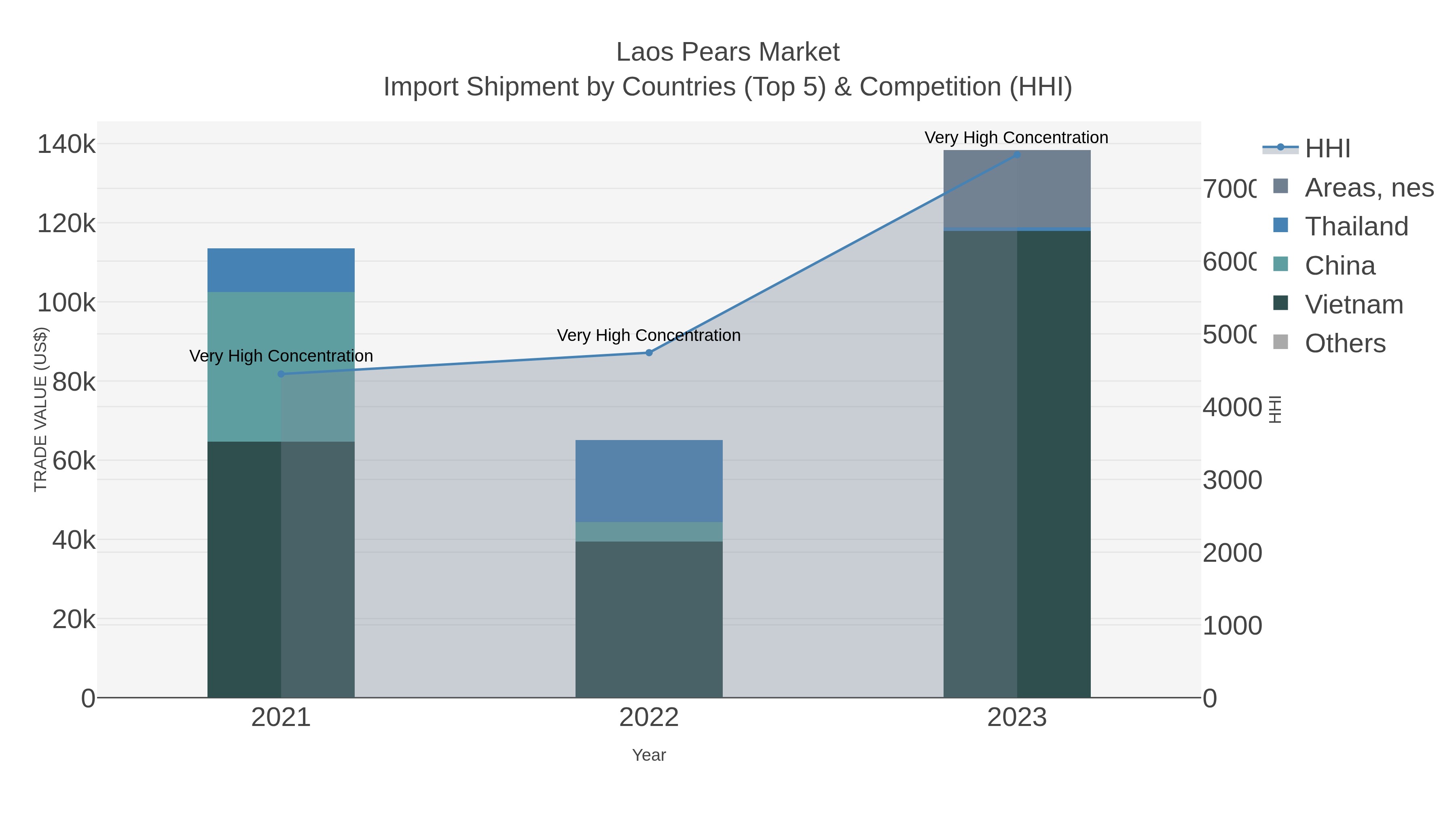This screenshot has width=1456, height=819.
Task: Click the 80k y-axis tick label
Action: 74,382
